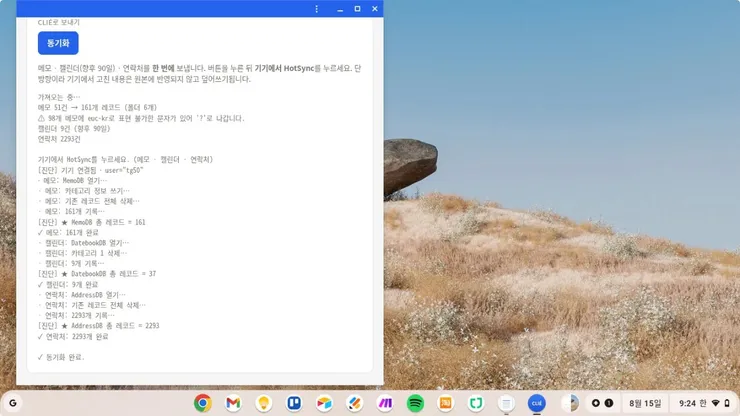The width and height of the screenshot is (740, 416).
Task: Click the Wi-Fi status icon
Action: [x=715, y=403]
